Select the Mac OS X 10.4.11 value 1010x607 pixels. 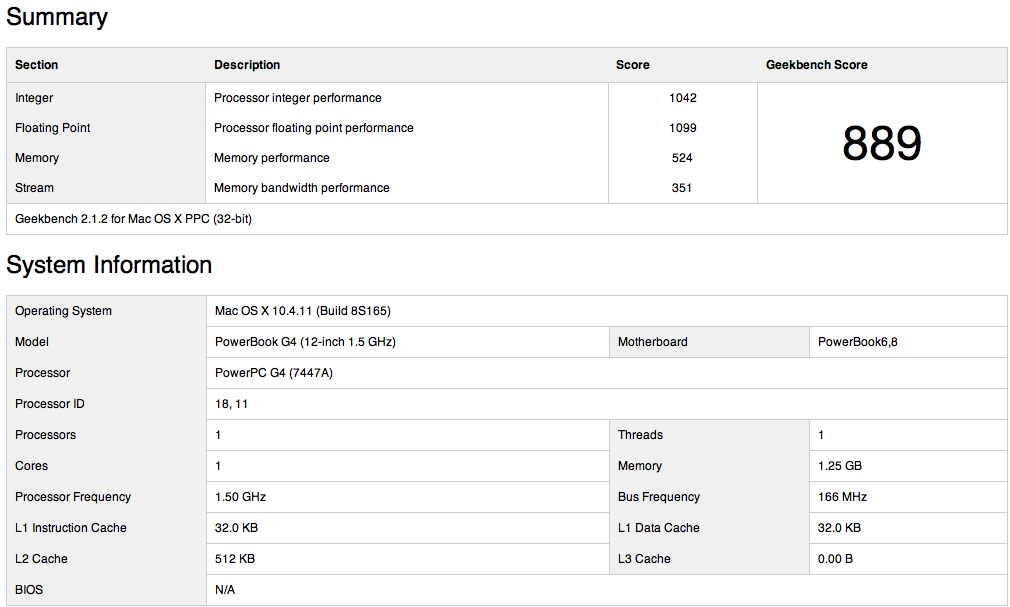click(x=303, y=311)
